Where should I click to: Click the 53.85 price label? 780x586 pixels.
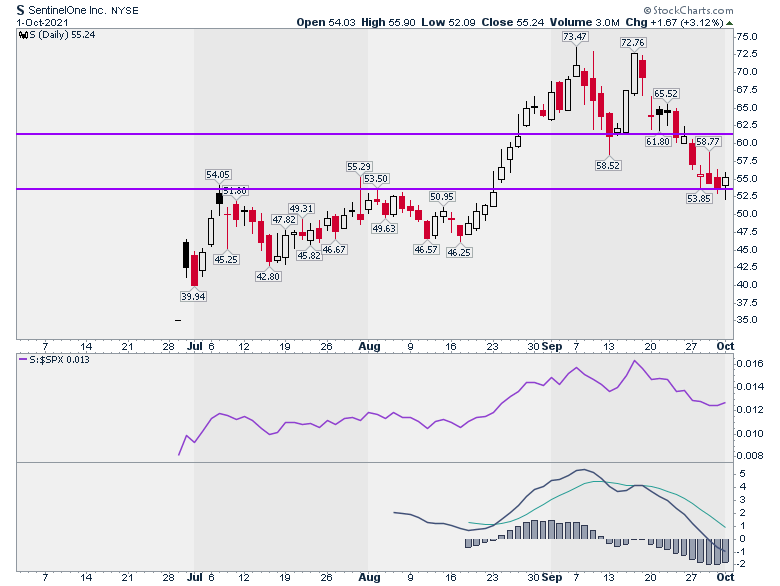pyautogui.click(x=699, y=199)
